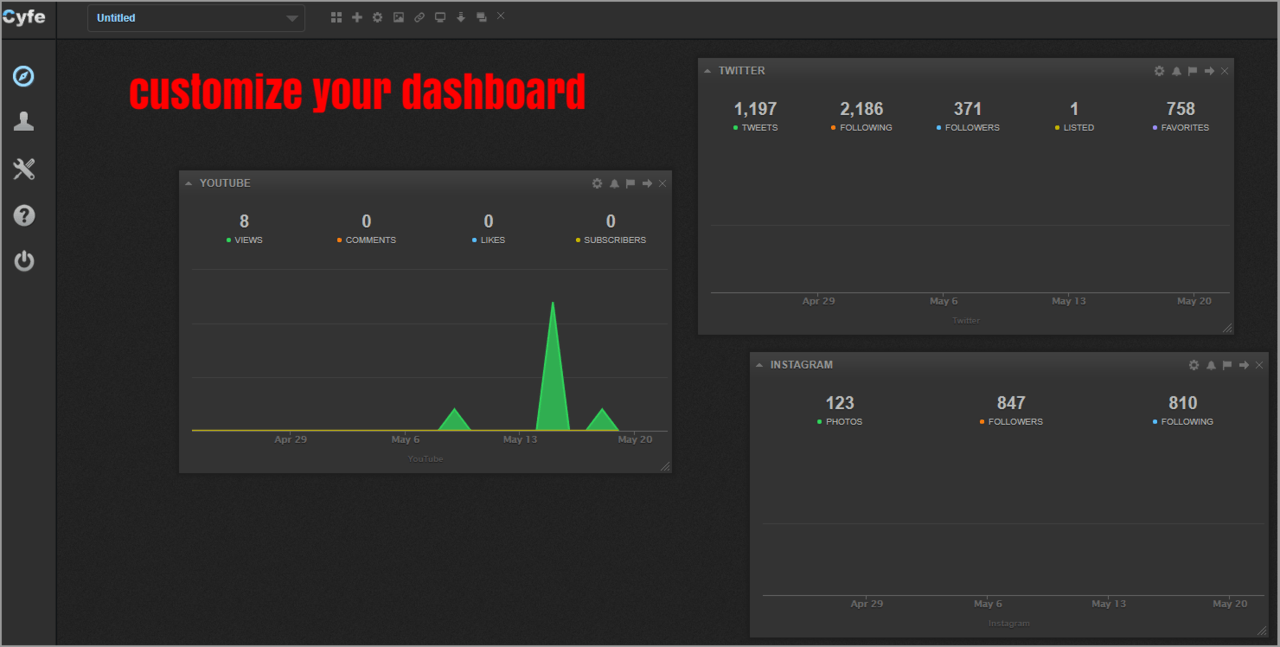1280x647 pixels.
Task: Collapse the Instagram widget with its triangle
Action: (759, 365)
